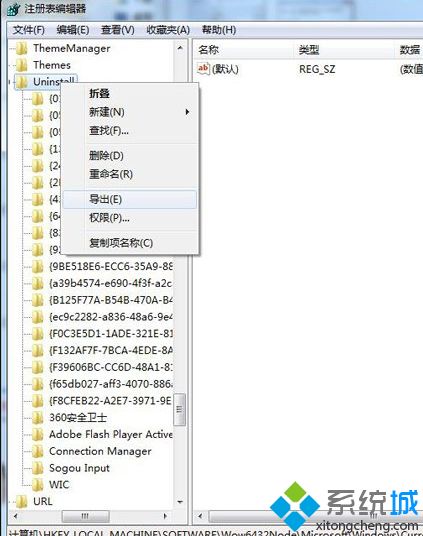Open the 文件(F) menu

[x=29, y=30]
